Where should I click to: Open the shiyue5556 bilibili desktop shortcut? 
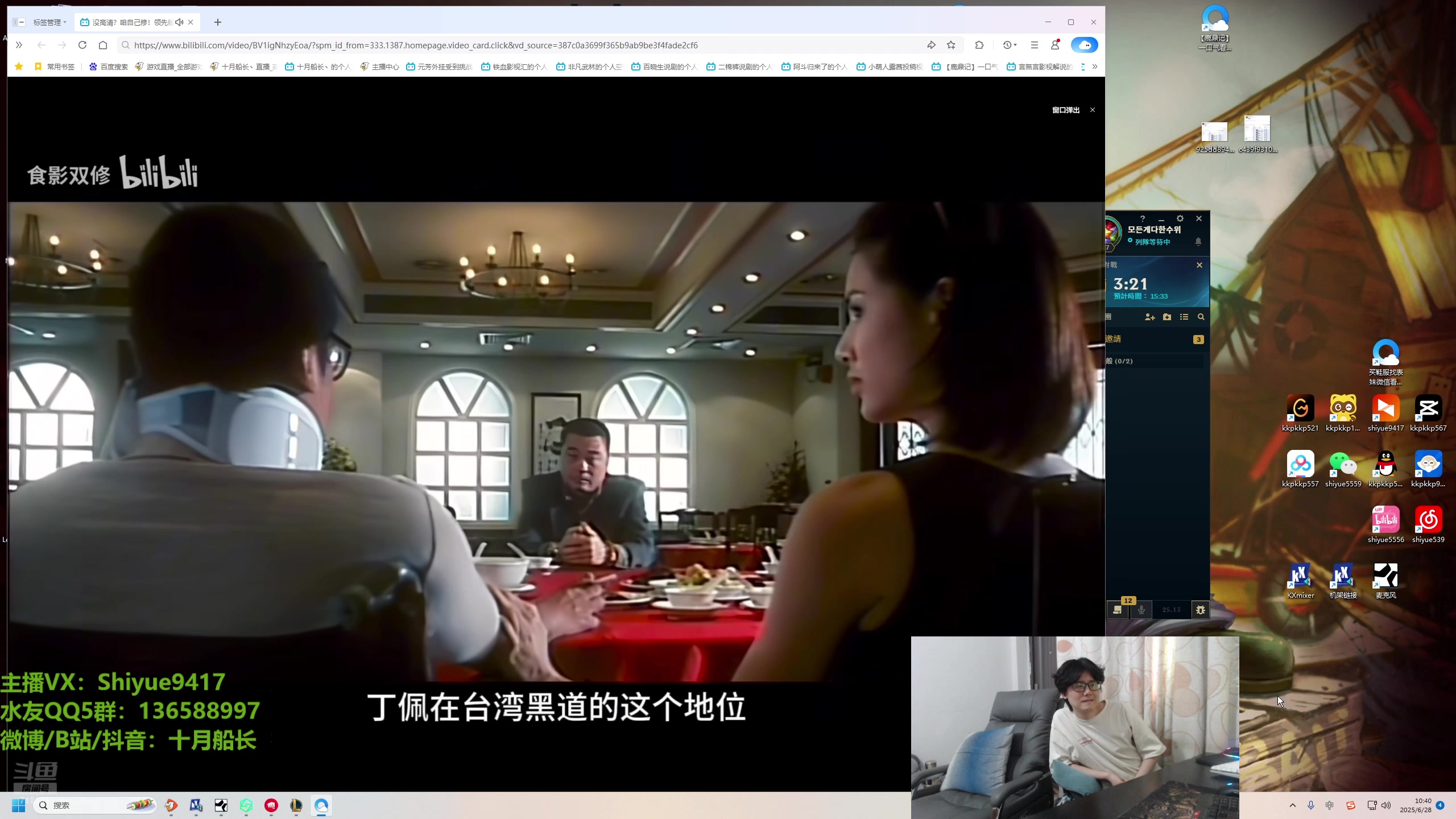point(1385,524)
